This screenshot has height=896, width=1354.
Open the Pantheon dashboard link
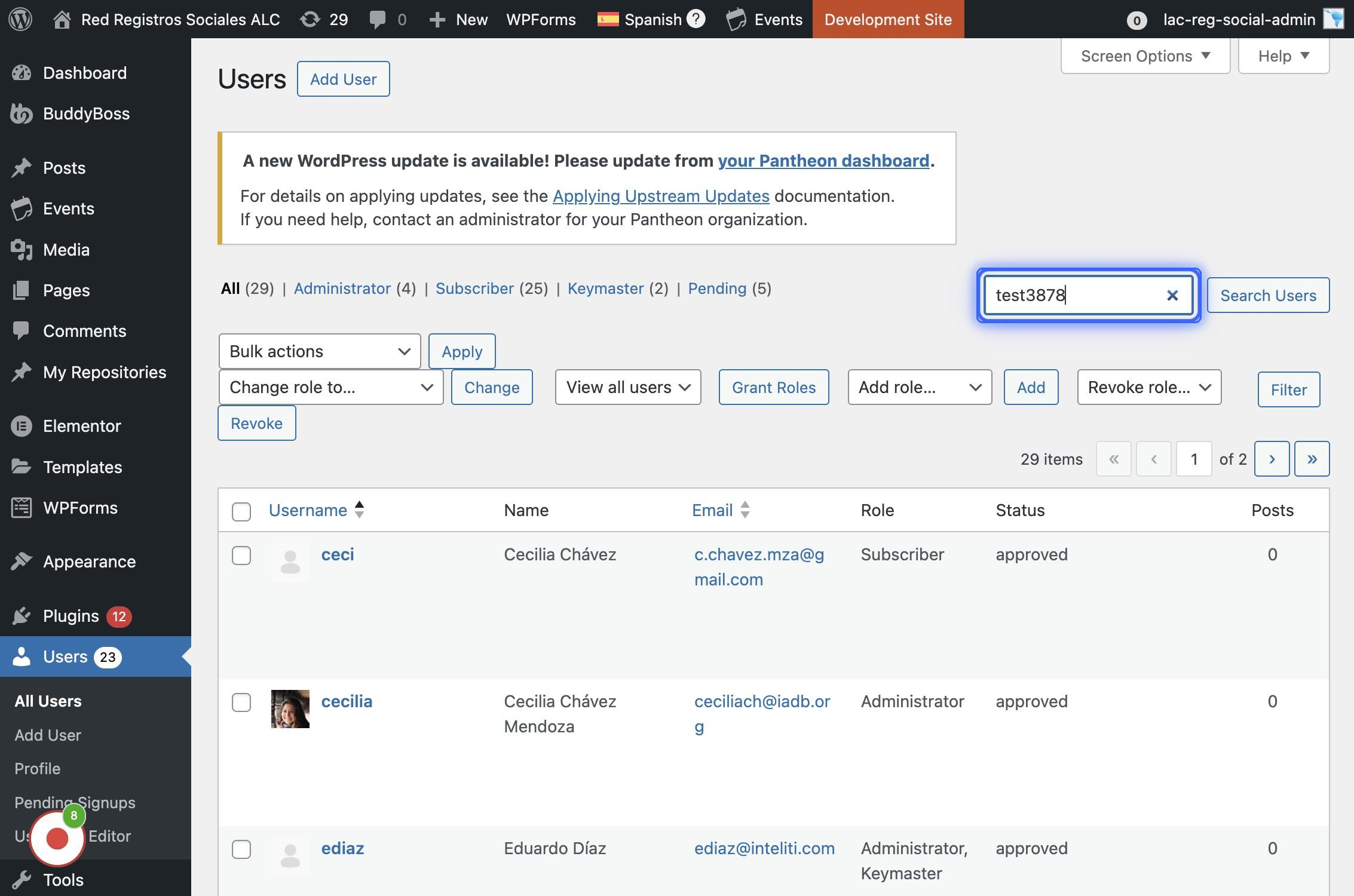coord(823,161)
